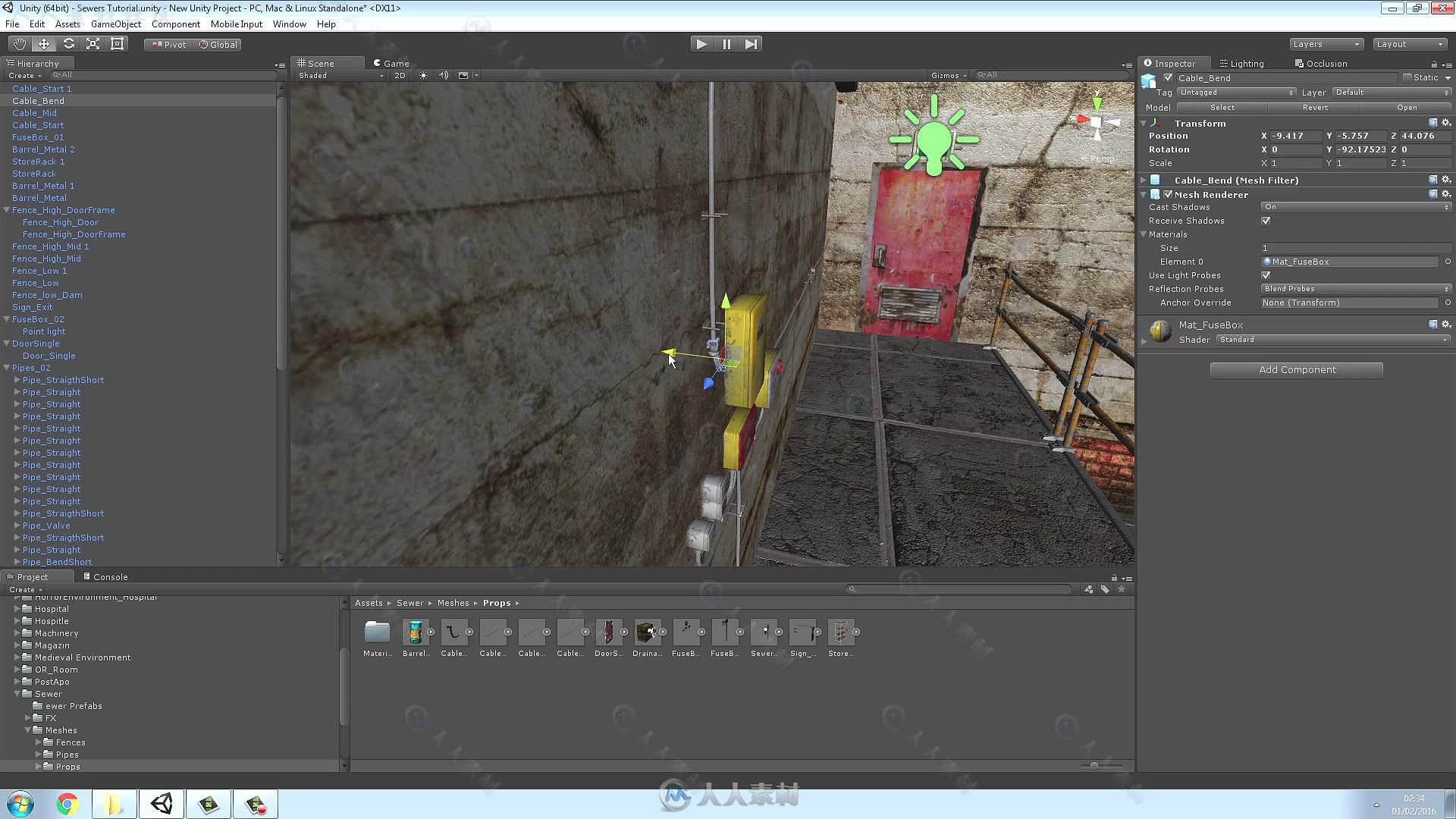Expand the Pipes_02 hierarchy item
The height and width of the screenshot is (819, 1456).
coord(7,368)
